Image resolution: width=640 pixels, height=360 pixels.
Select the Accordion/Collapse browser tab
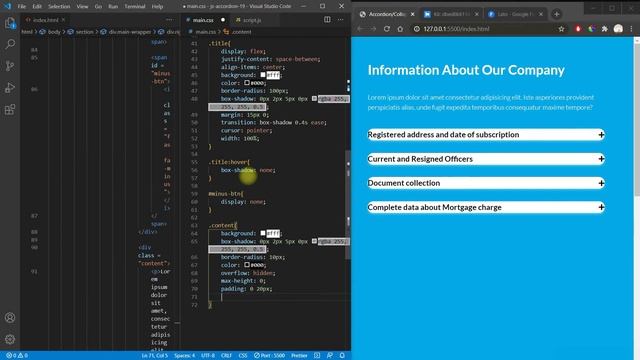click(x=386, y=14)
